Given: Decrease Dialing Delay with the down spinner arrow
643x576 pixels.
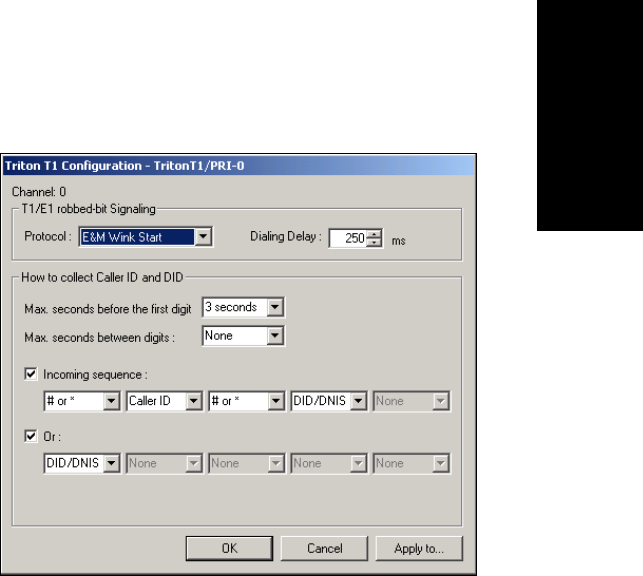Looking at the screenshot, I should coord(374,242).
